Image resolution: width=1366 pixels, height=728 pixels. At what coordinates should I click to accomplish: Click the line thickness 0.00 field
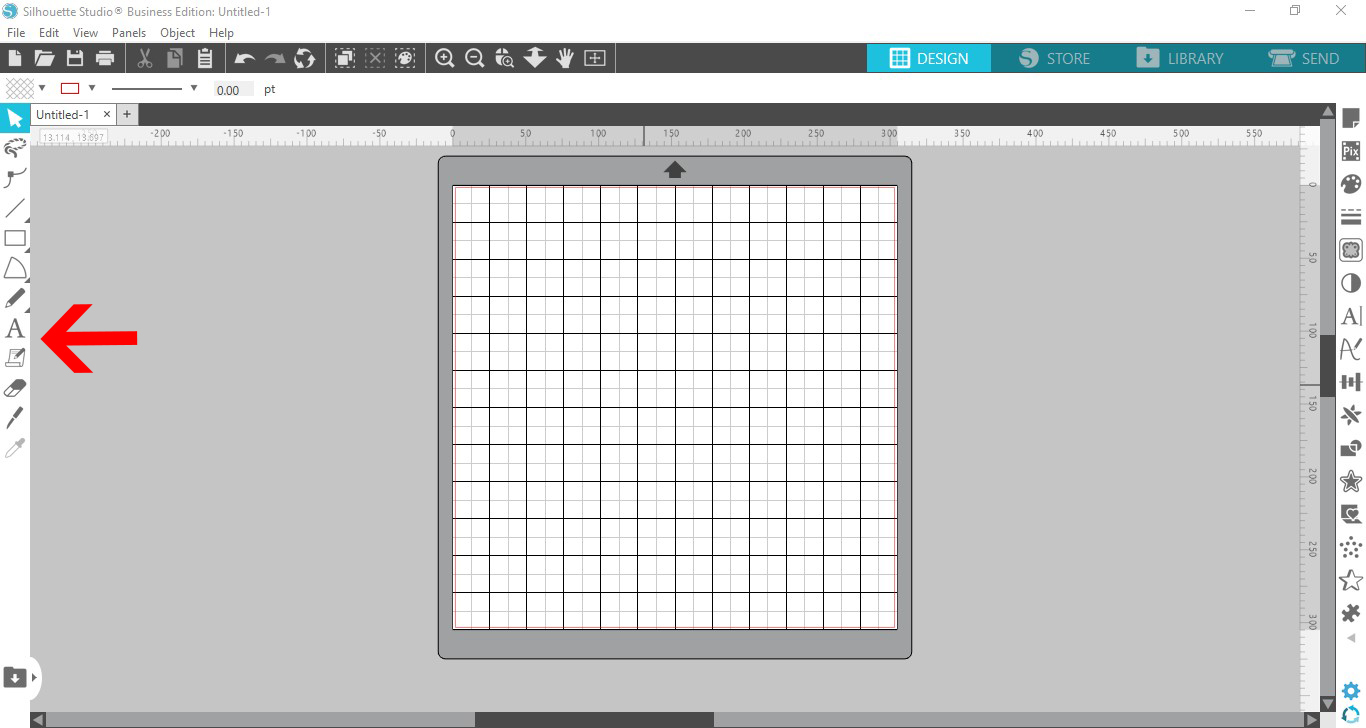(232, 90)
